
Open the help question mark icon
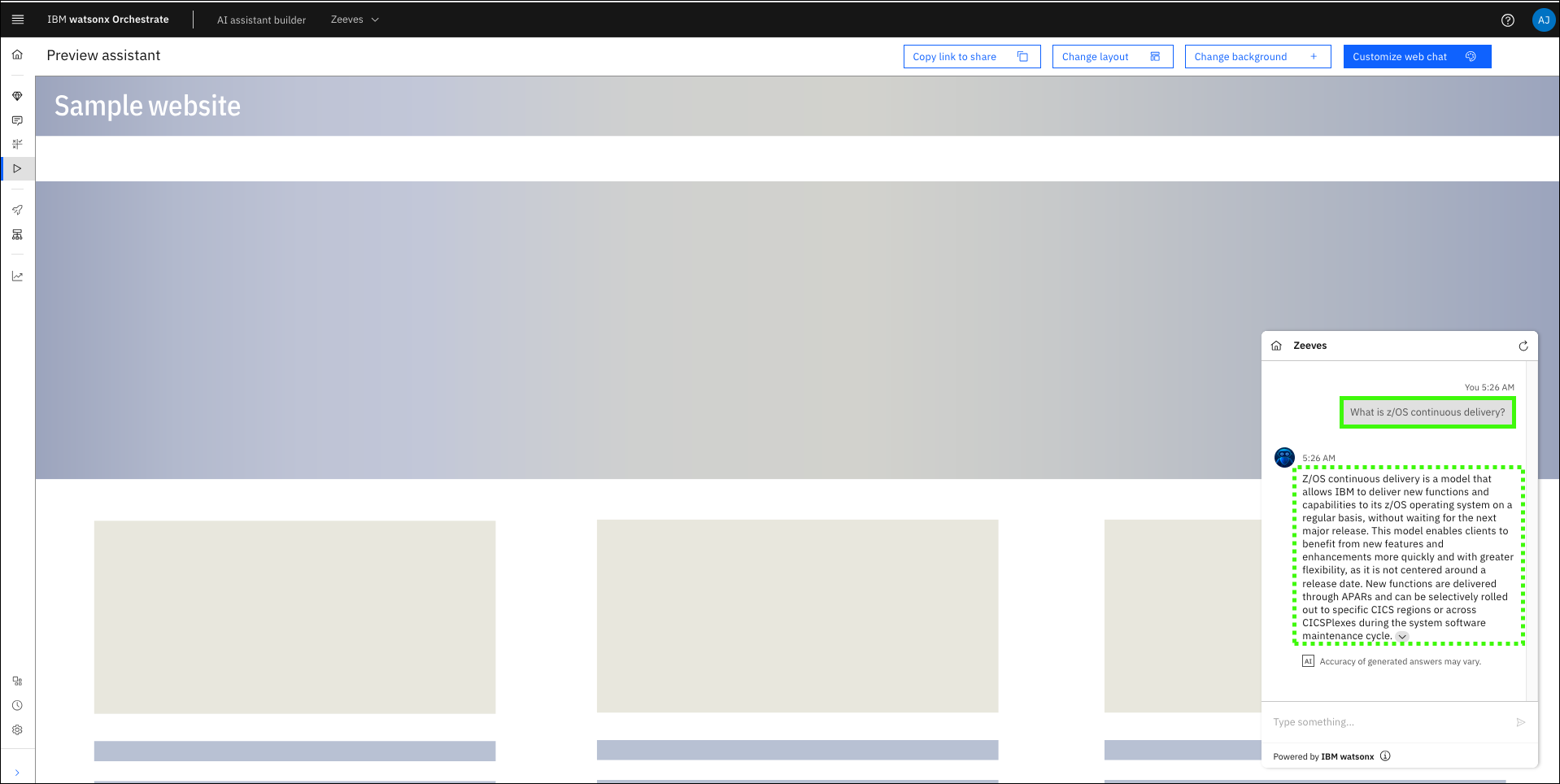pos(1507,20)
